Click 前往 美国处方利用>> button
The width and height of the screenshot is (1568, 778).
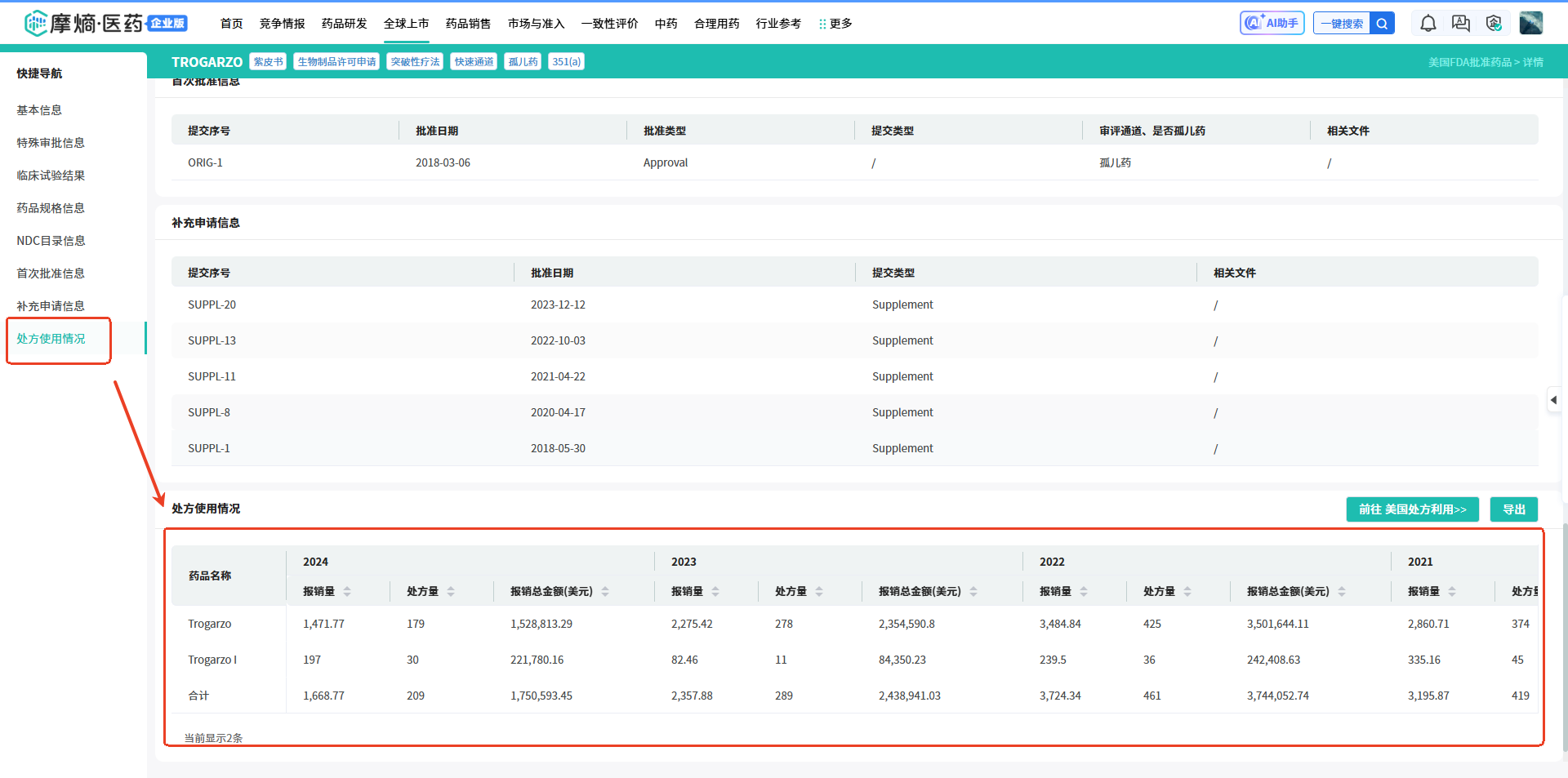pos(1412,509)
